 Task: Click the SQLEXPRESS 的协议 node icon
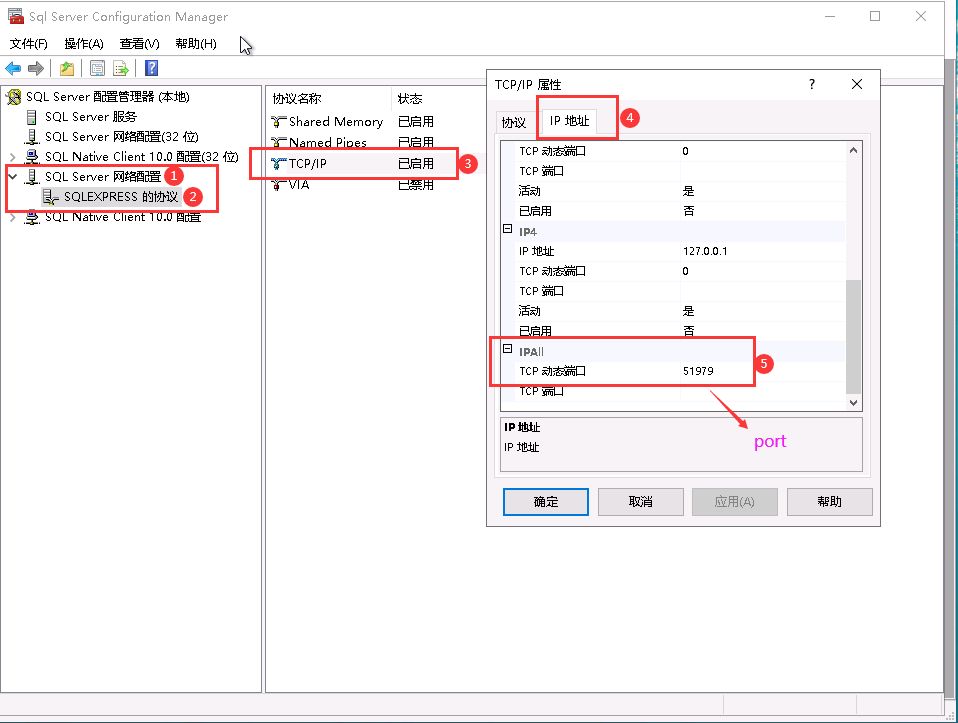point(51,197)
